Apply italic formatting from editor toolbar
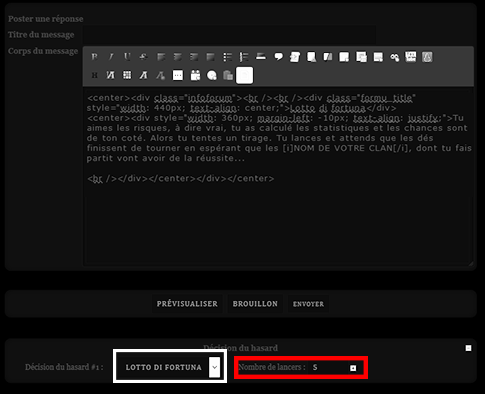The image size is (485, 394). pos(111,57)
